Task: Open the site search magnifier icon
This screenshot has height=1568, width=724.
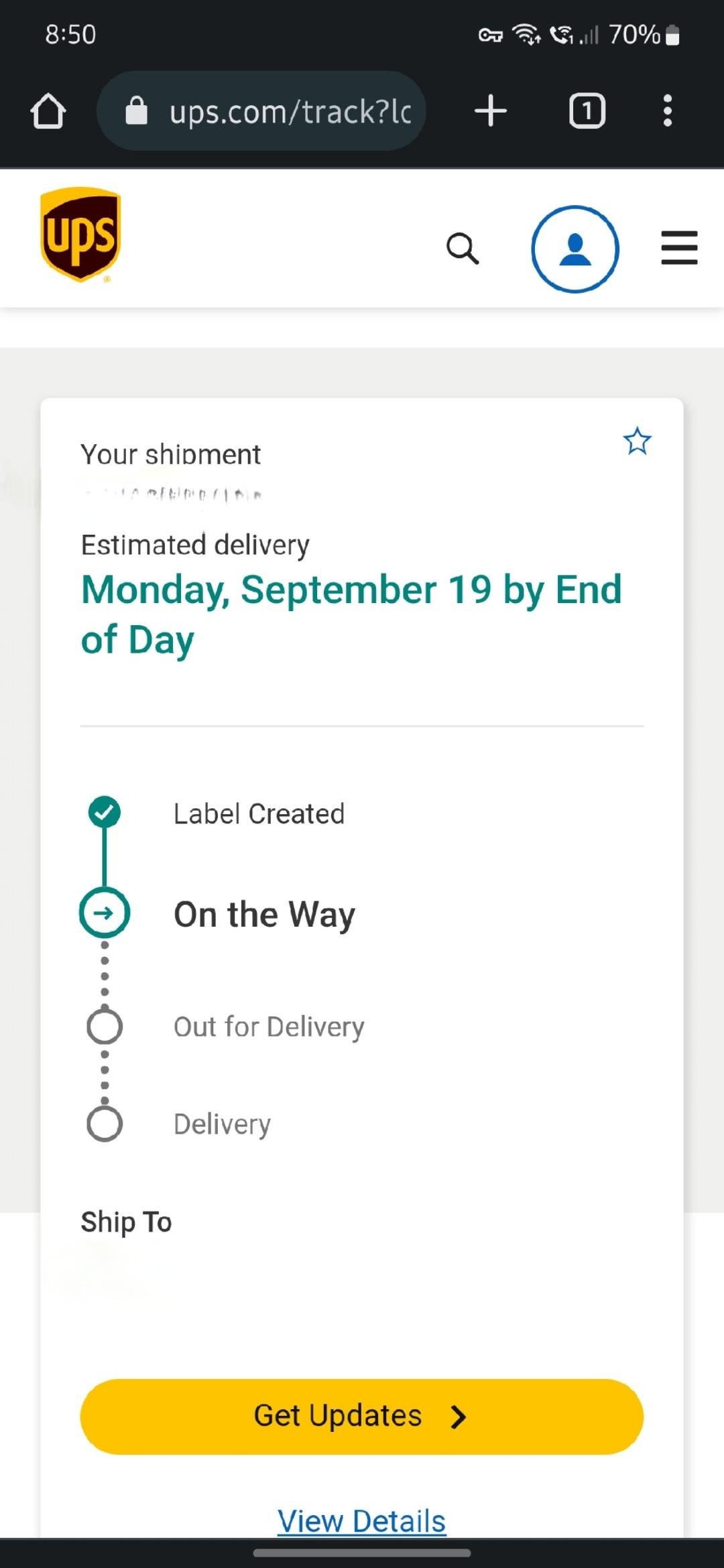Action: [x=463, y=249]
